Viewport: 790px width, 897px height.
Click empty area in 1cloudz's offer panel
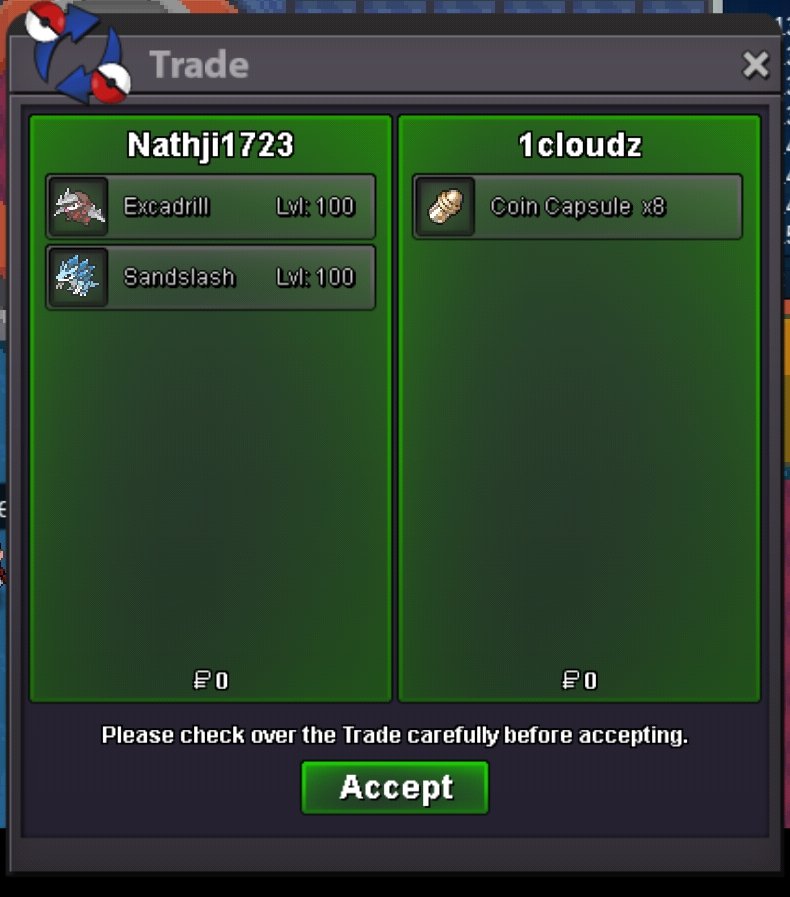click(579, 458)
